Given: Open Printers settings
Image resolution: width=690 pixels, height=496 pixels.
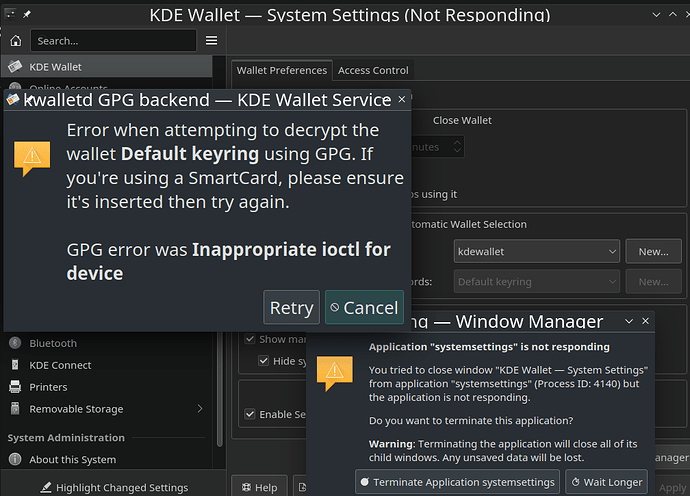Looking at the screenshot, I should tap(106, 387).
